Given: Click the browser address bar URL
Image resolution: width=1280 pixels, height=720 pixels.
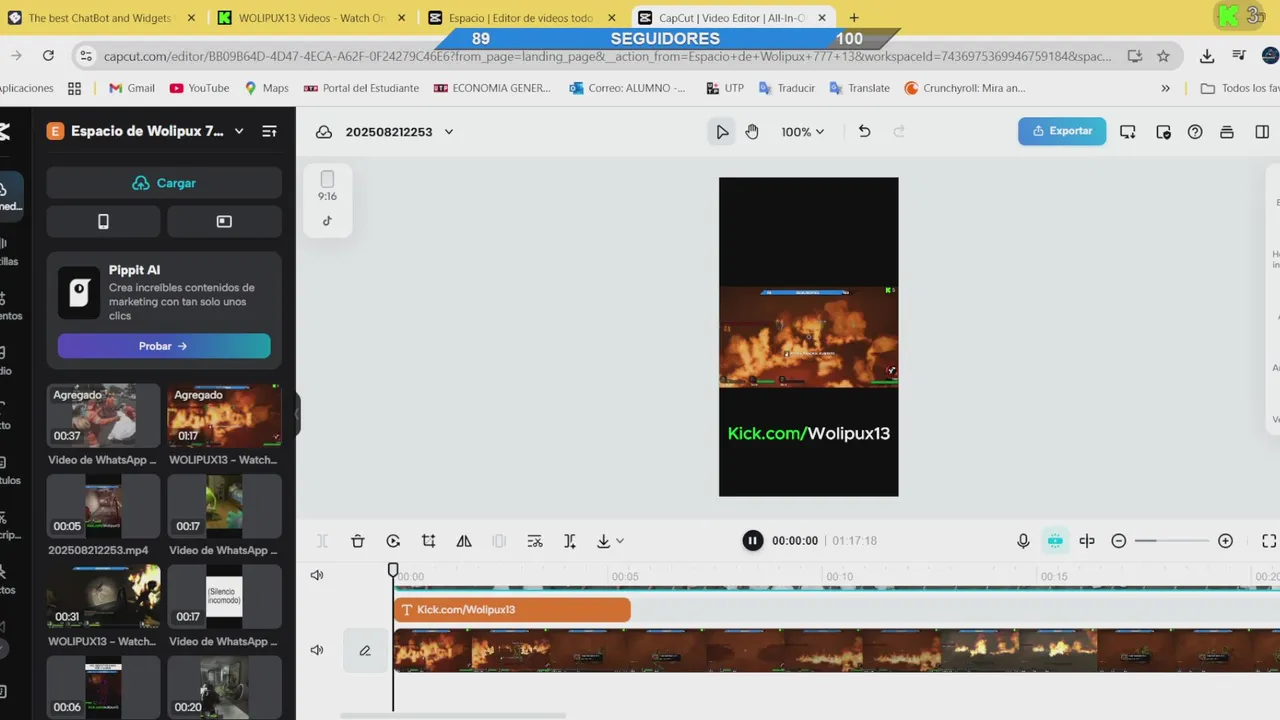Looking at the screenshot, I should (607, 56).
